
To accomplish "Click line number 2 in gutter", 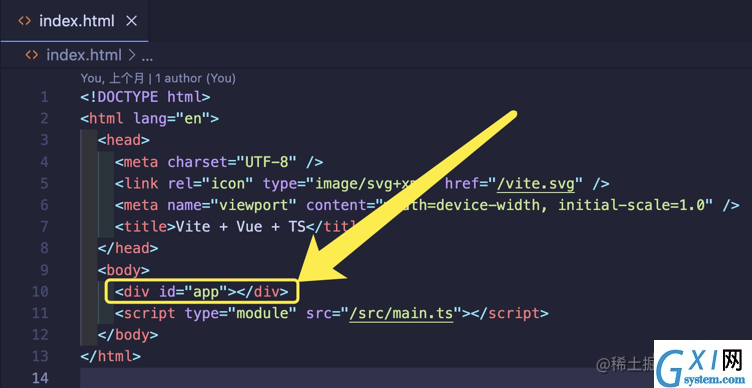I will [x=44, y=118].
